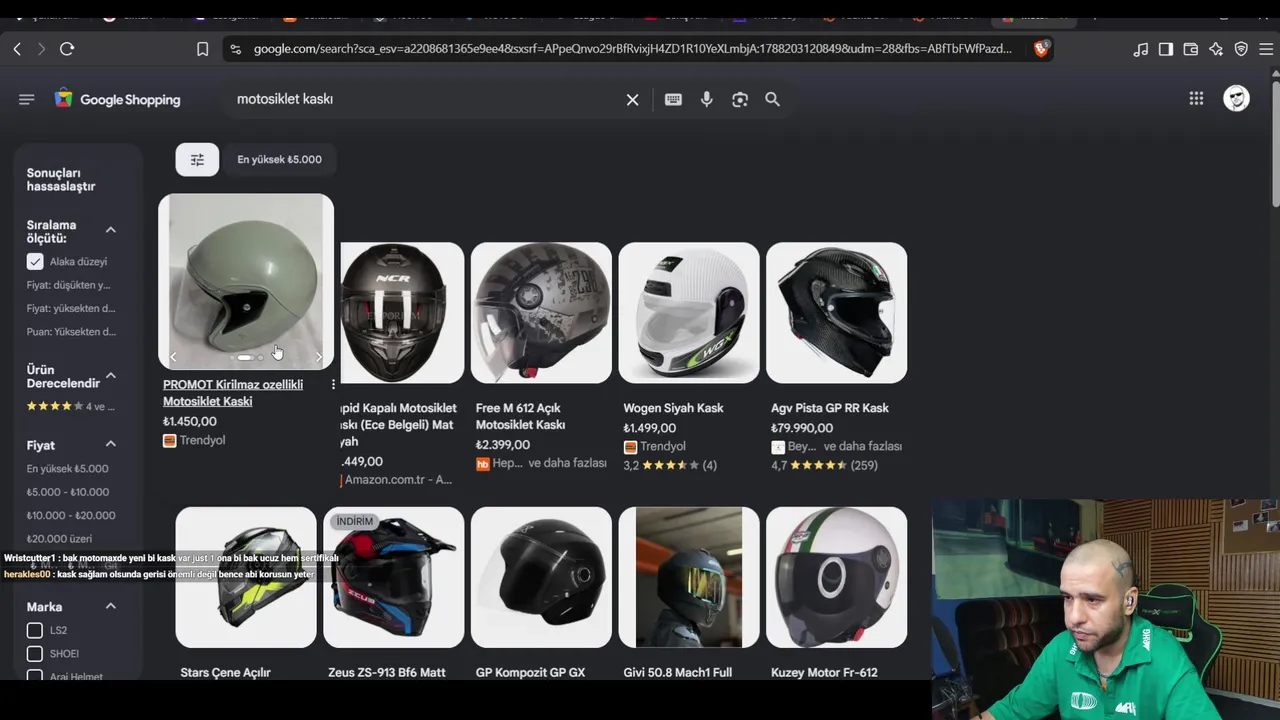Viewport: 1280px width, 720px height.
Task: Select the ₺10.000 - ₺20.000 price range
Action: click(x=71, y=516)
